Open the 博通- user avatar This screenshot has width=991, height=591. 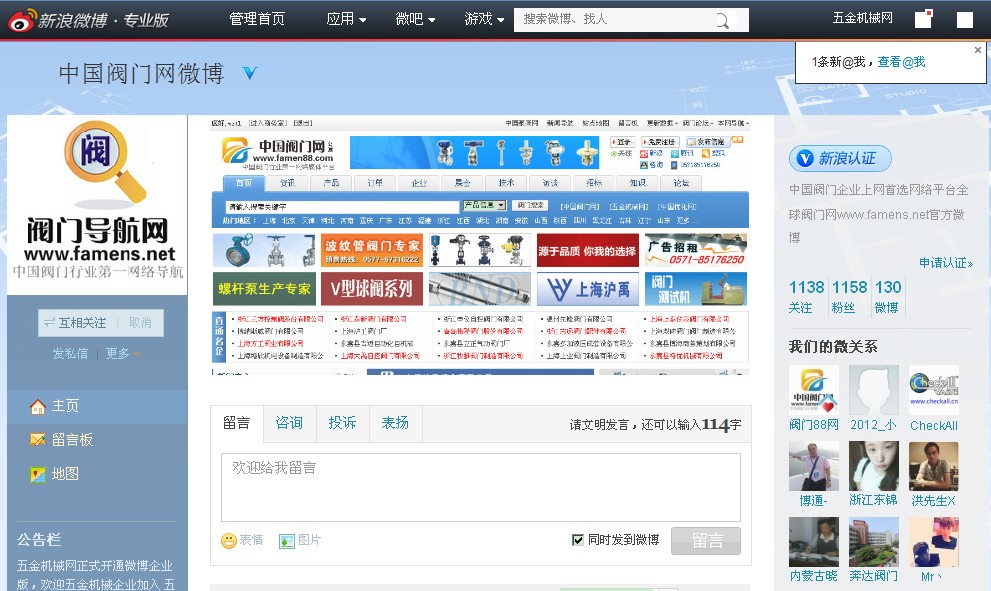pos(813,466)
